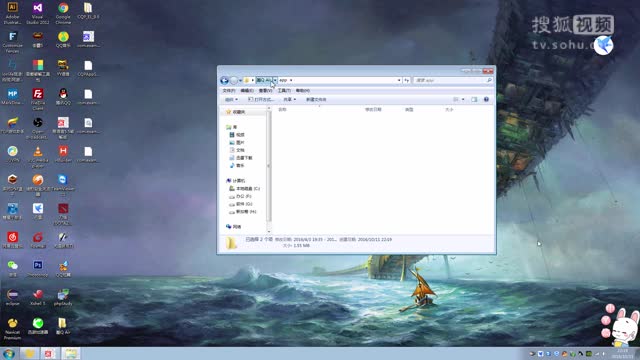
Task: Expand the dropdown arrow after 'app' breadcrumb
Action: coord(291,80)
